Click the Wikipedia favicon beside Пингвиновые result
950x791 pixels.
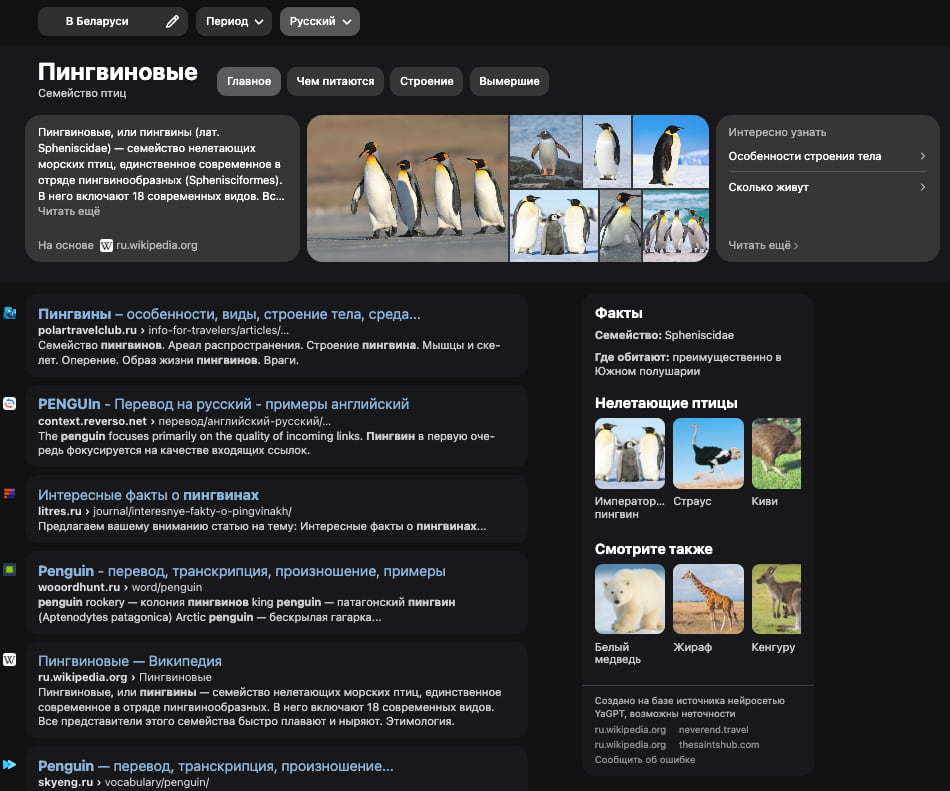pyautogui.click(x=9, y=659)
